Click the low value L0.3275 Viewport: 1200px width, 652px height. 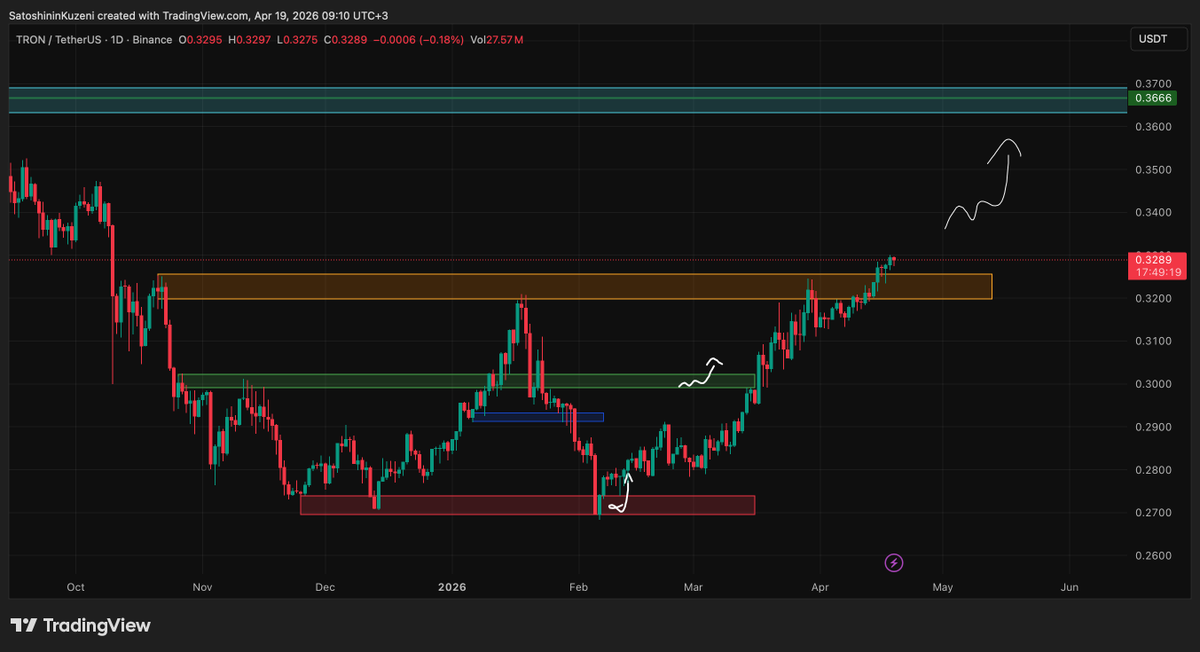pos(299,40)
